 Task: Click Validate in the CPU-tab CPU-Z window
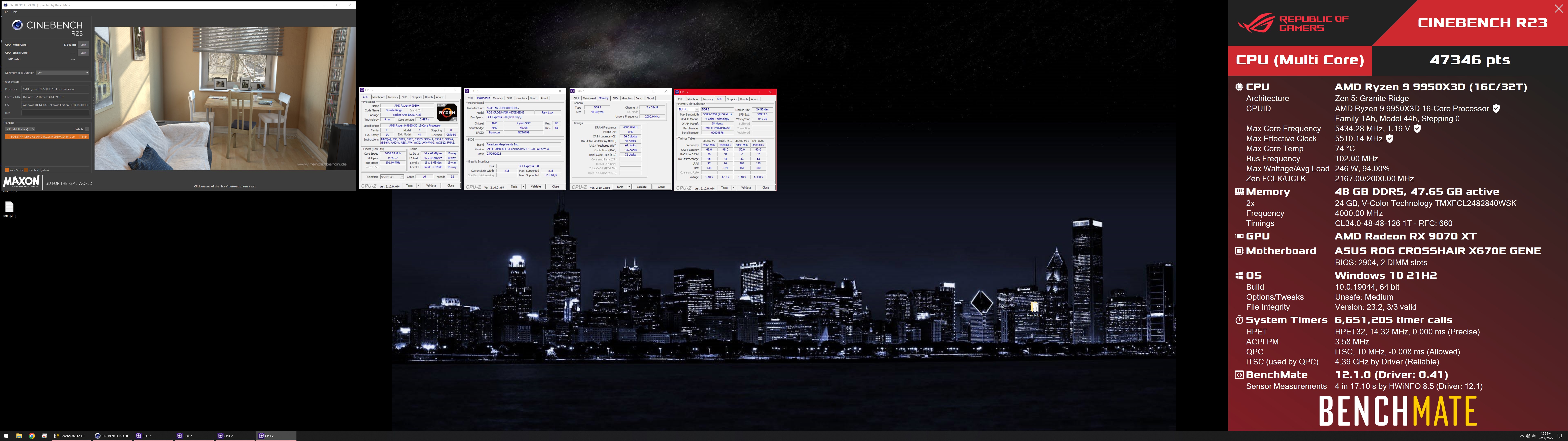[x=431, y=186]
